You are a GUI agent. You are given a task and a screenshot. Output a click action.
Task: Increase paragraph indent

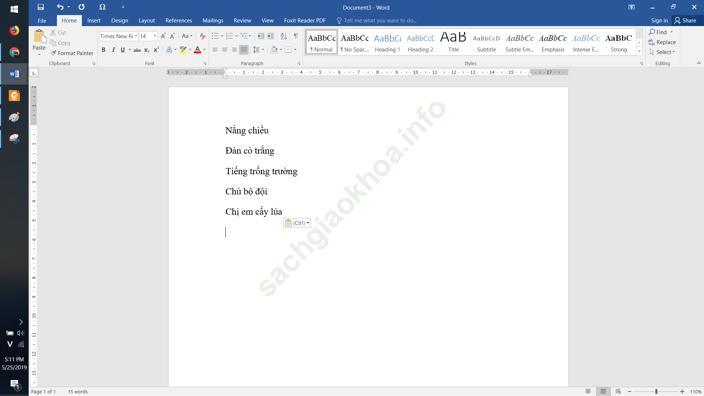tap(270, 36)
